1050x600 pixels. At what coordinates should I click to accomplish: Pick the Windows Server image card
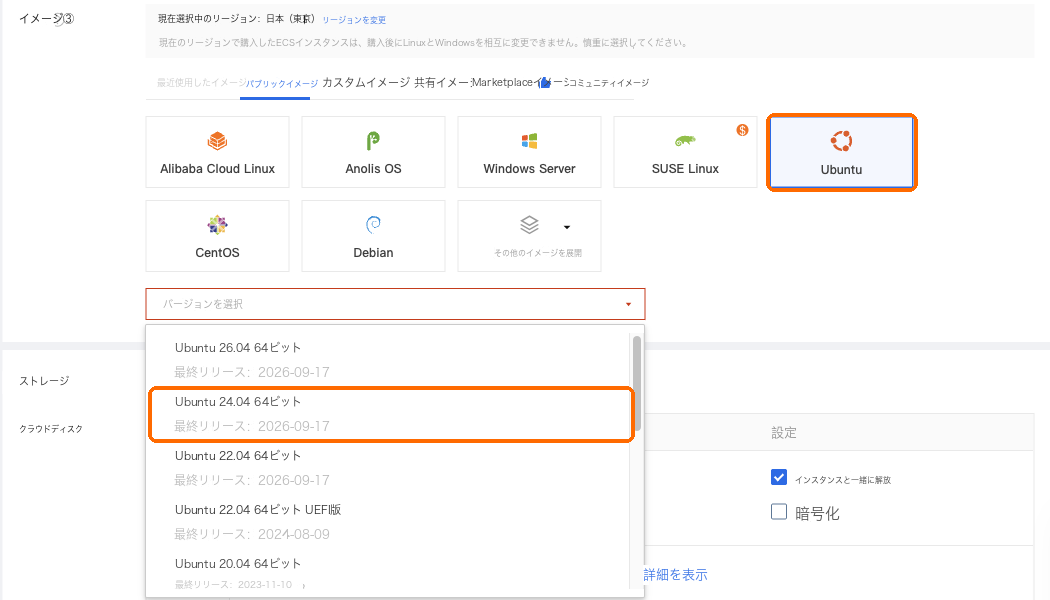pos(530,152)
